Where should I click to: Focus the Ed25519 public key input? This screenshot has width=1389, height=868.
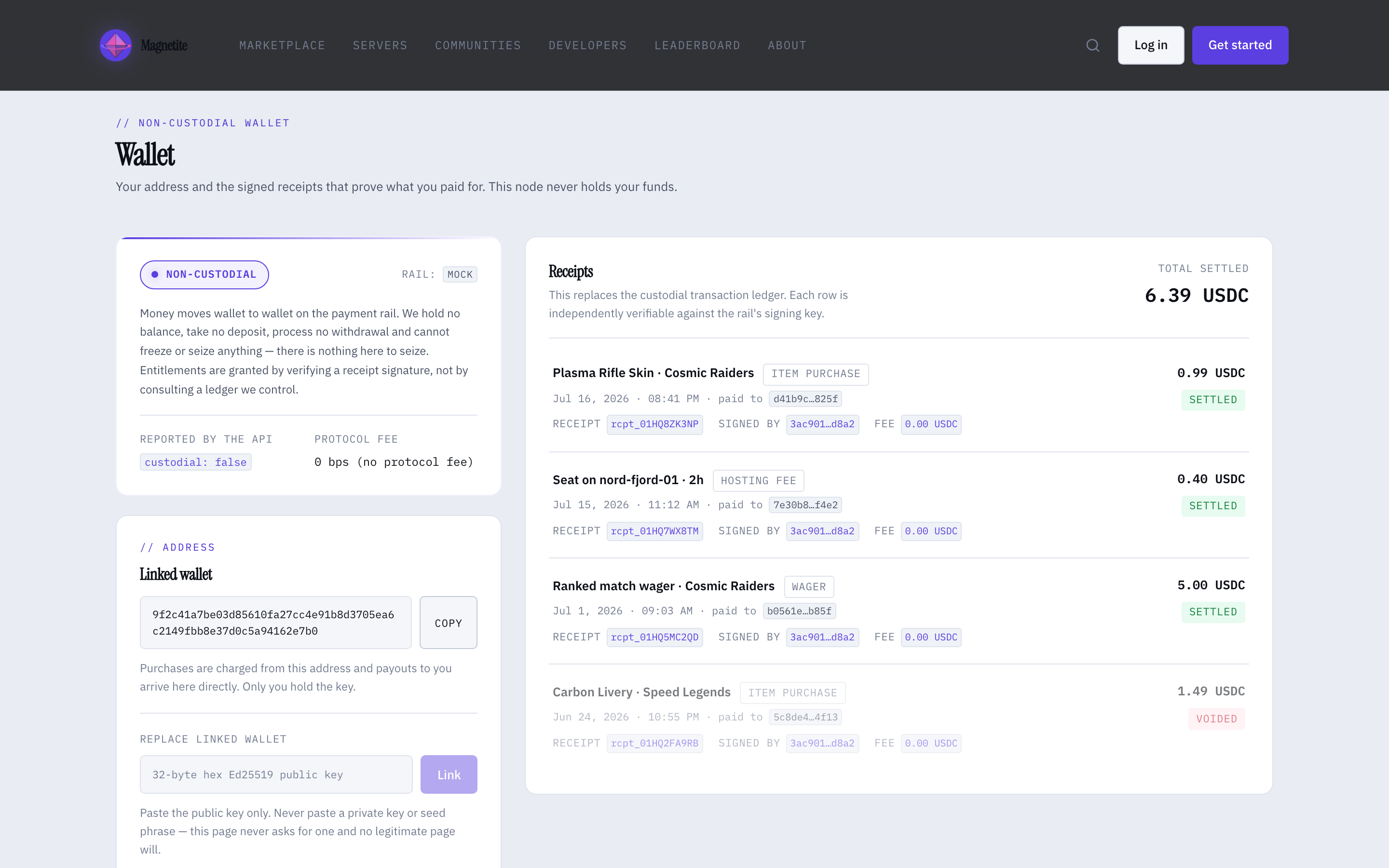click(276, 774)
